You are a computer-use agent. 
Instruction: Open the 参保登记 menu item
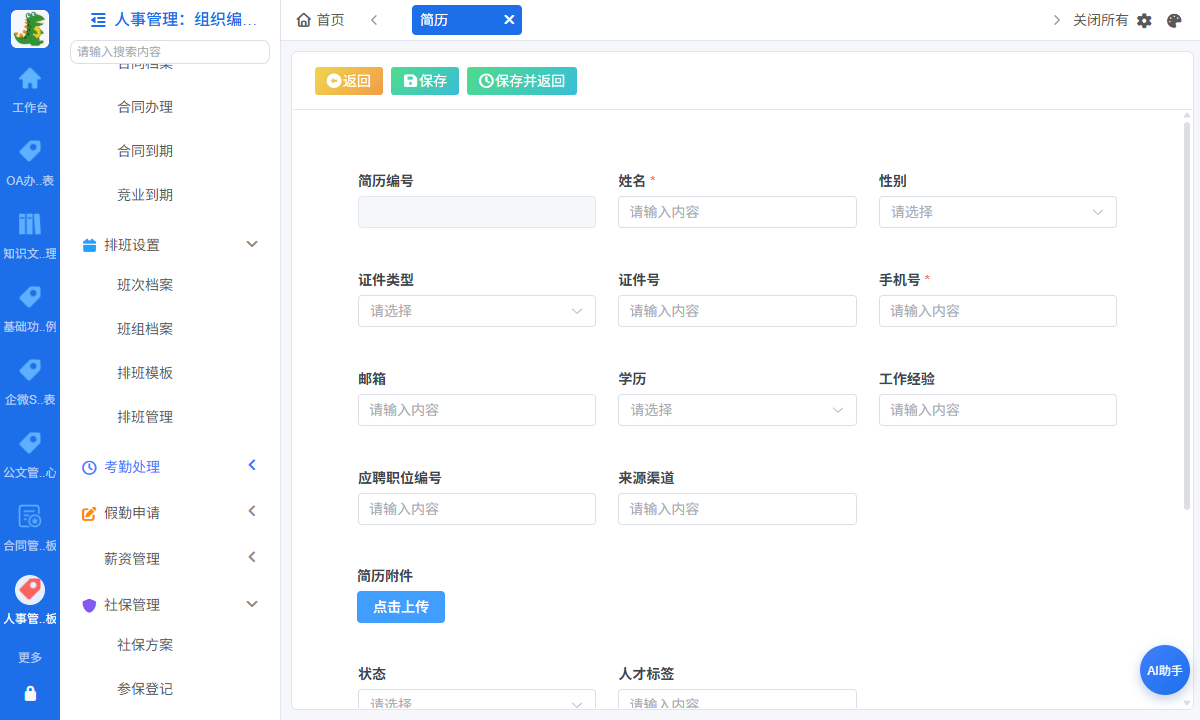click(145, 689)
